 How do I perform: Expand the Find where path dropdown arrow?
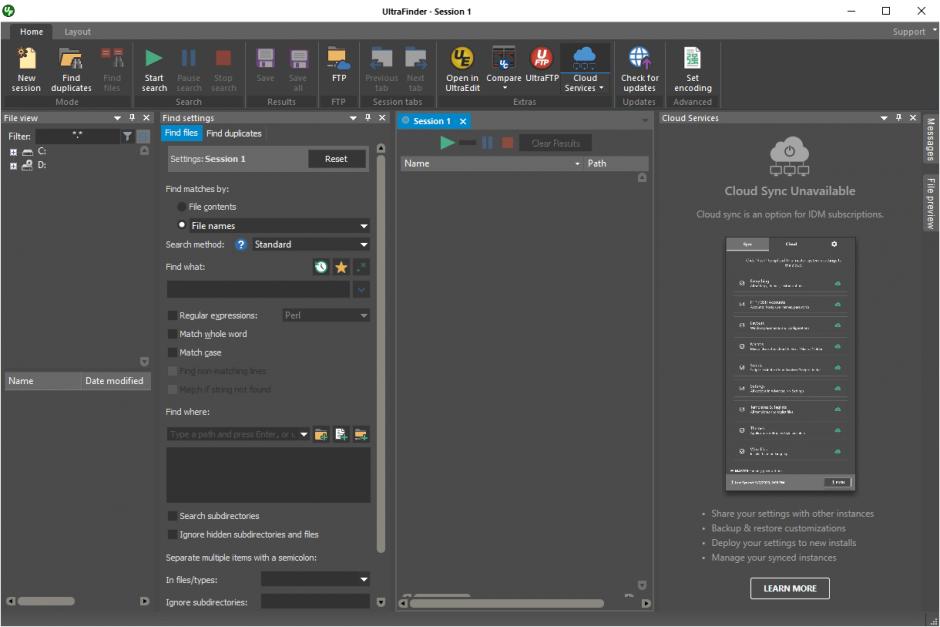[304, 435]
